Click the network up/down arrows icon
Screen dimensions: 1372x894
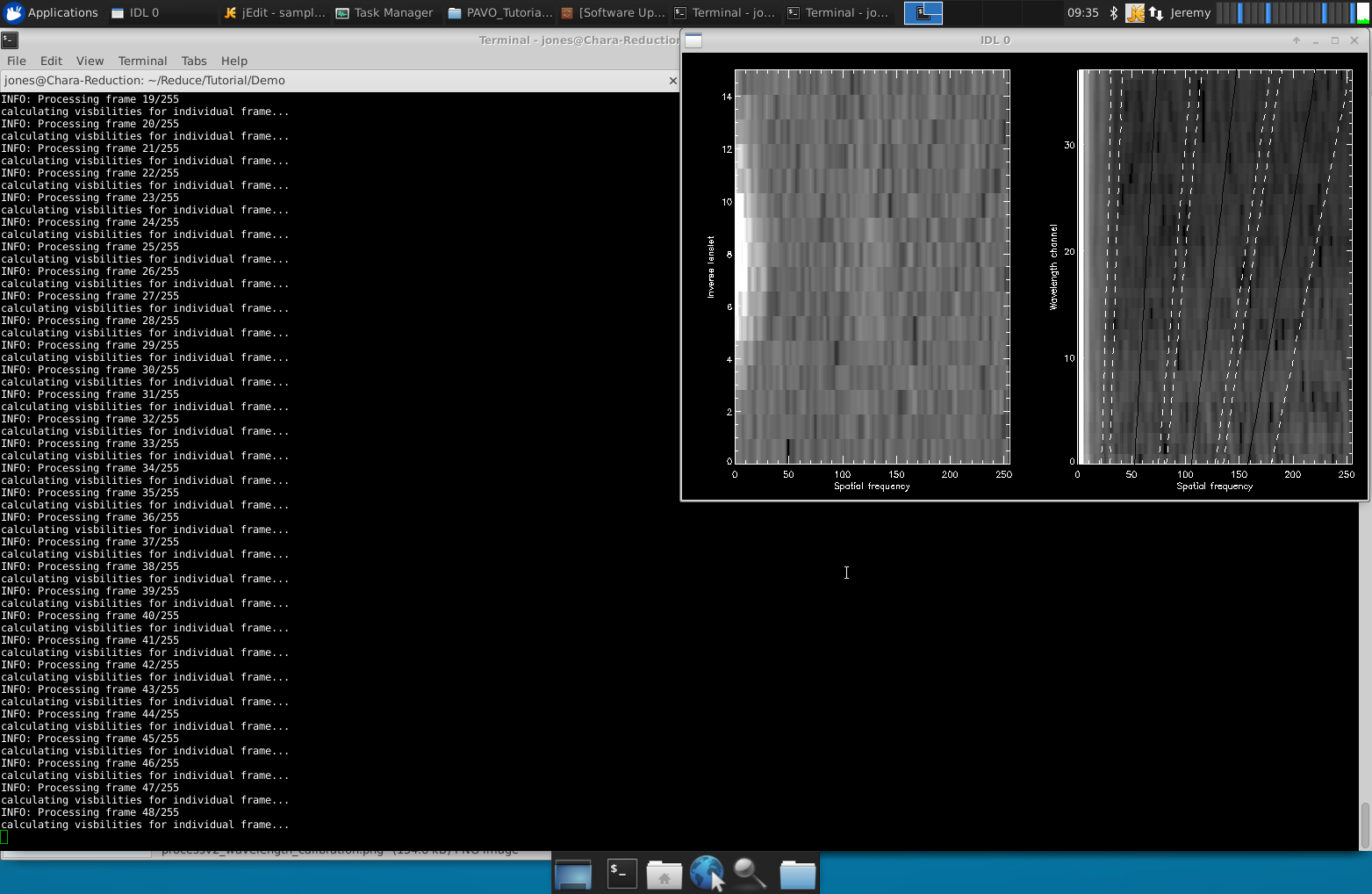1156,12
